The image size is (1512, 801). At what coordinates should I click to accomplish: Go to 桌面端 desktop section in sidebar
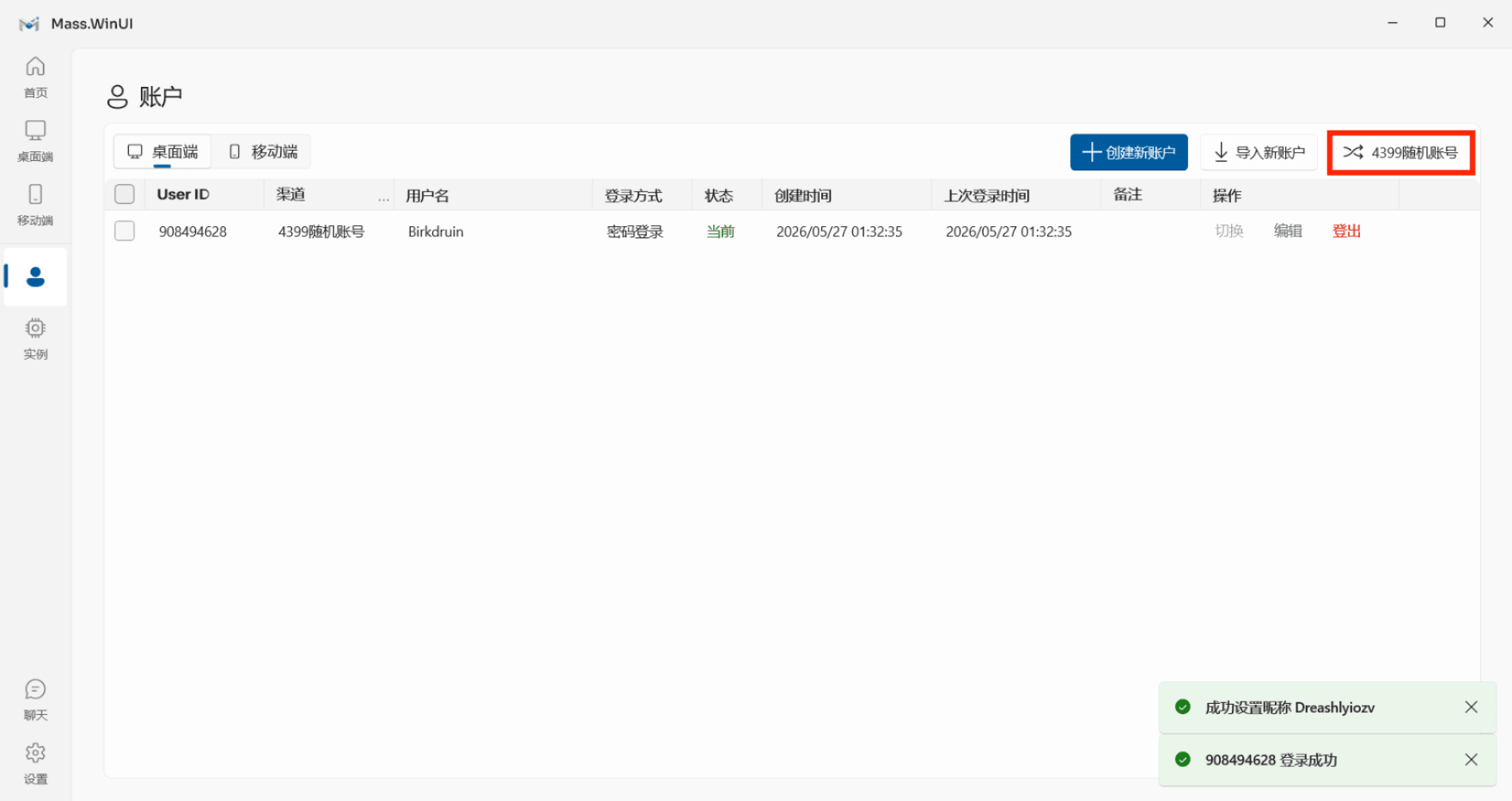[35, 141]
